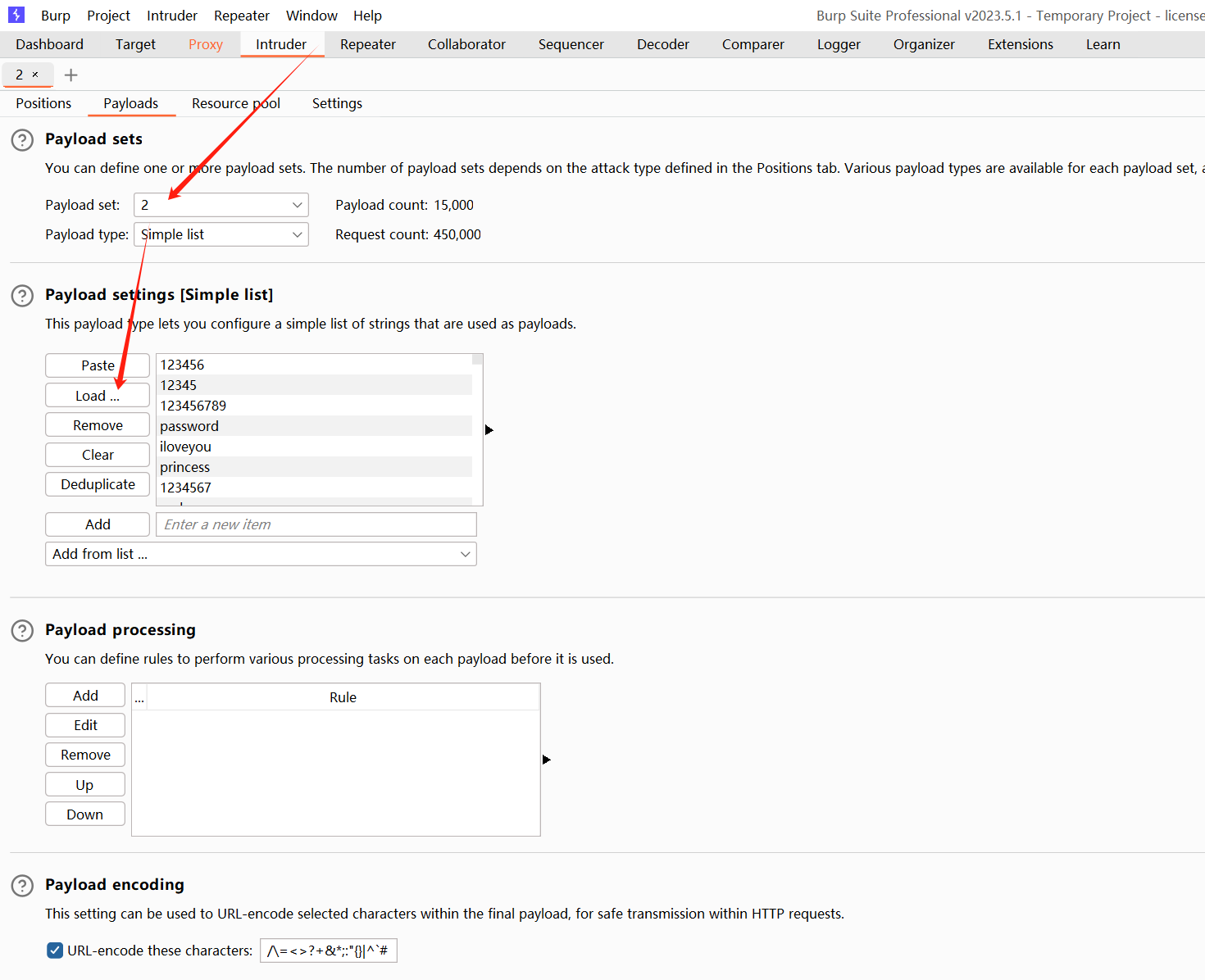Click the Down button
The width and height of the screenshot is (1205, 980).
(x=85, y=814)
